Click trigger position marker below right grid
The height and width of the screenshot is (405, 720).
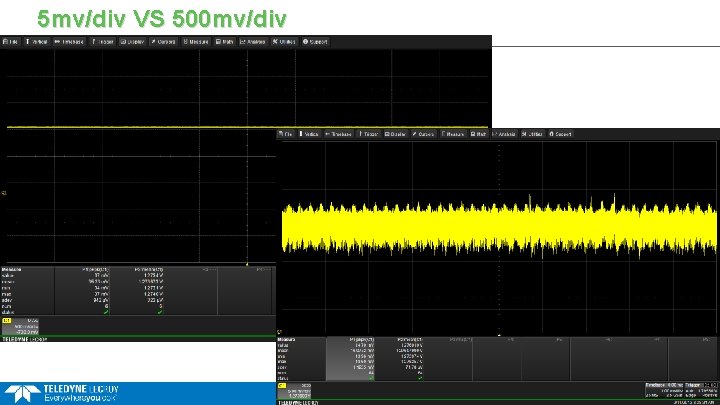point(499,335)
